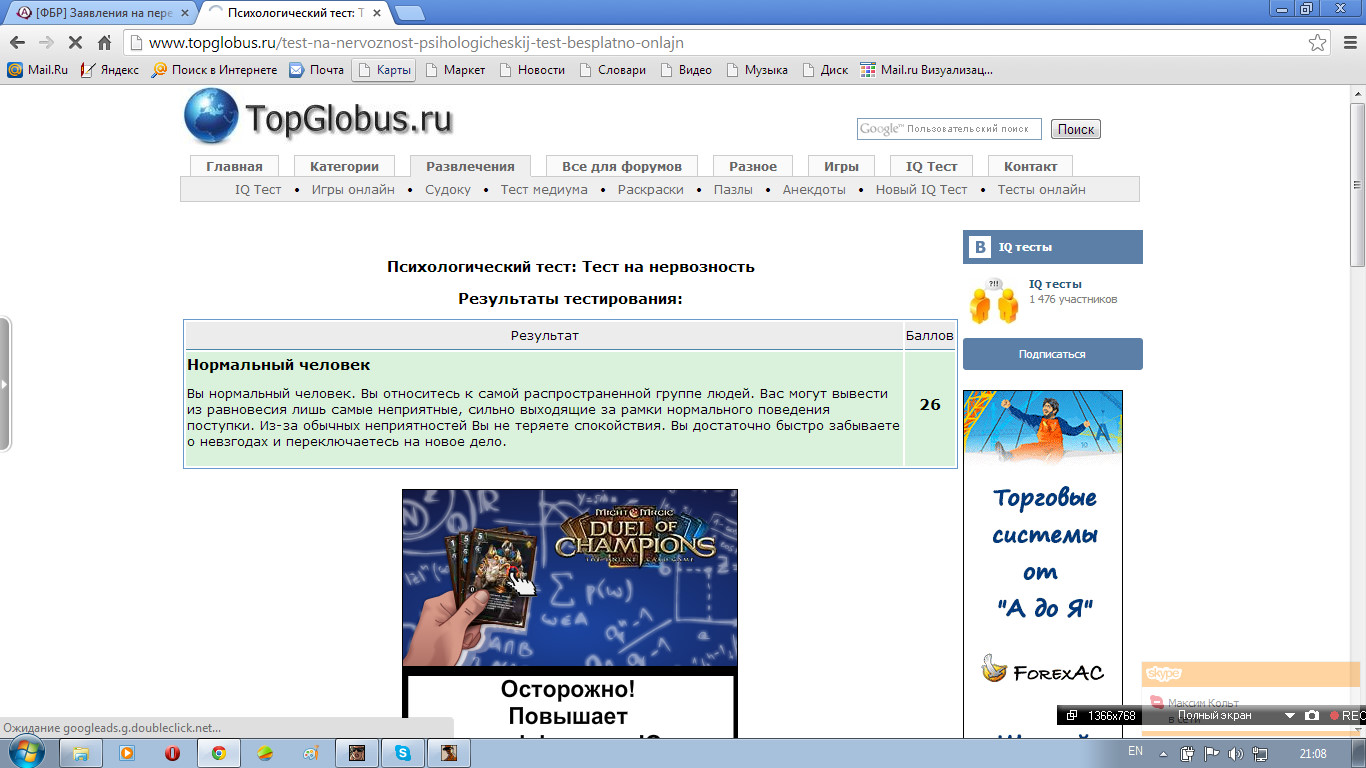
Task: Expand the Полный экран capture mode dropdown
Action: tap(1289, 715)
